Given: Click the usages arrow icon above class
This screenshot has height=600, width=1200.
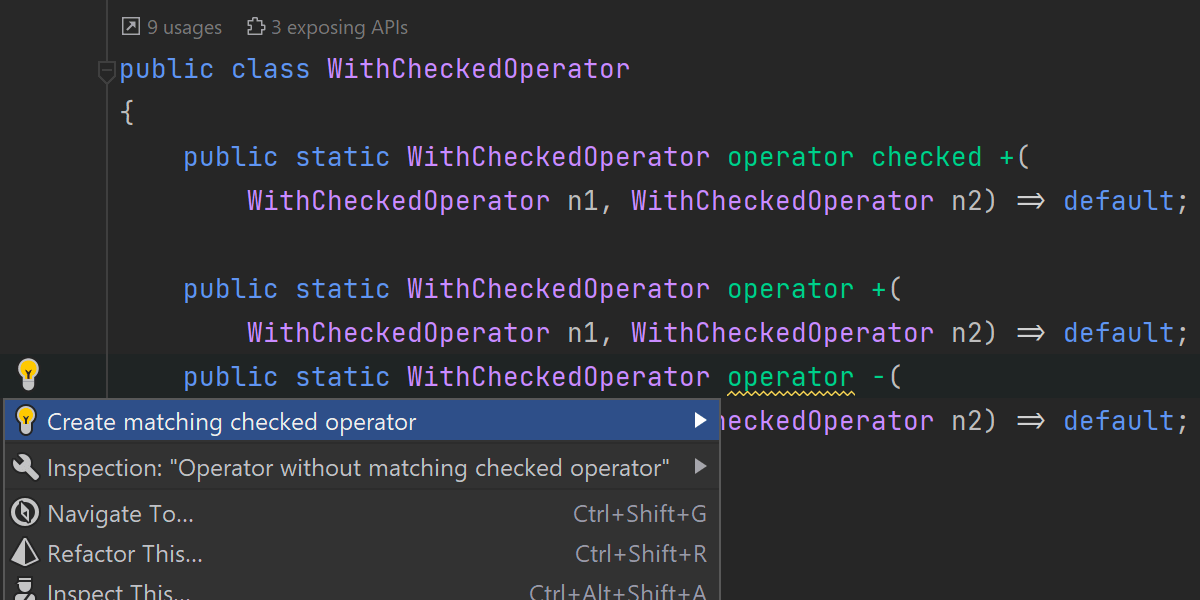Looking at the screenshot, I should pos(130,27).
